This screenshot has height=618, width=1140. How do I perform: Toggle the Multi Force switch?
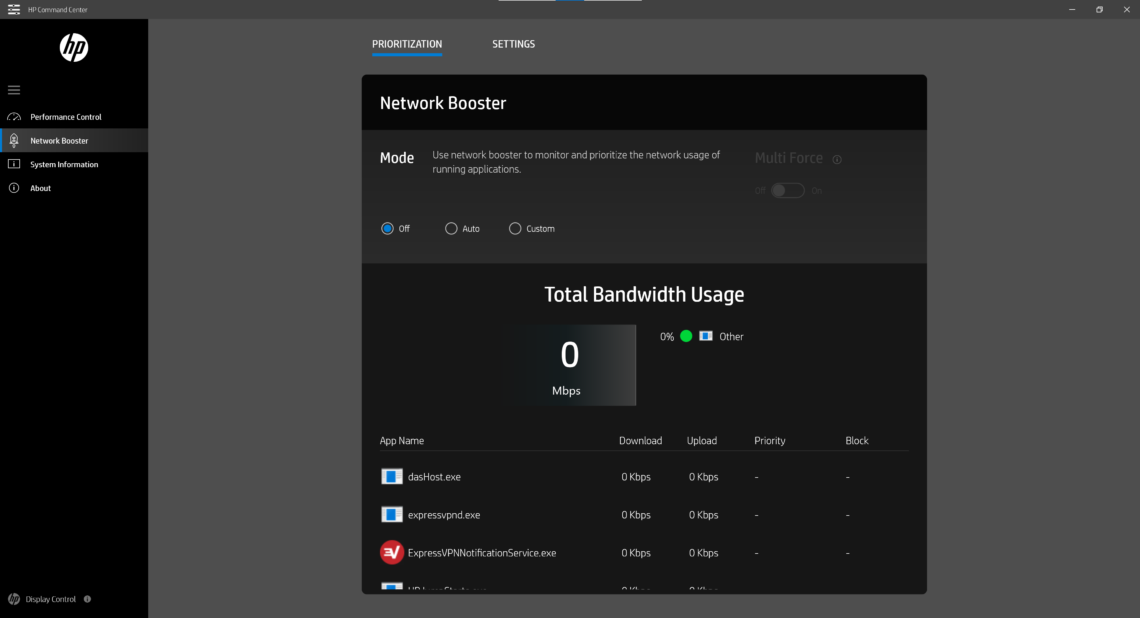pos(787,191)
